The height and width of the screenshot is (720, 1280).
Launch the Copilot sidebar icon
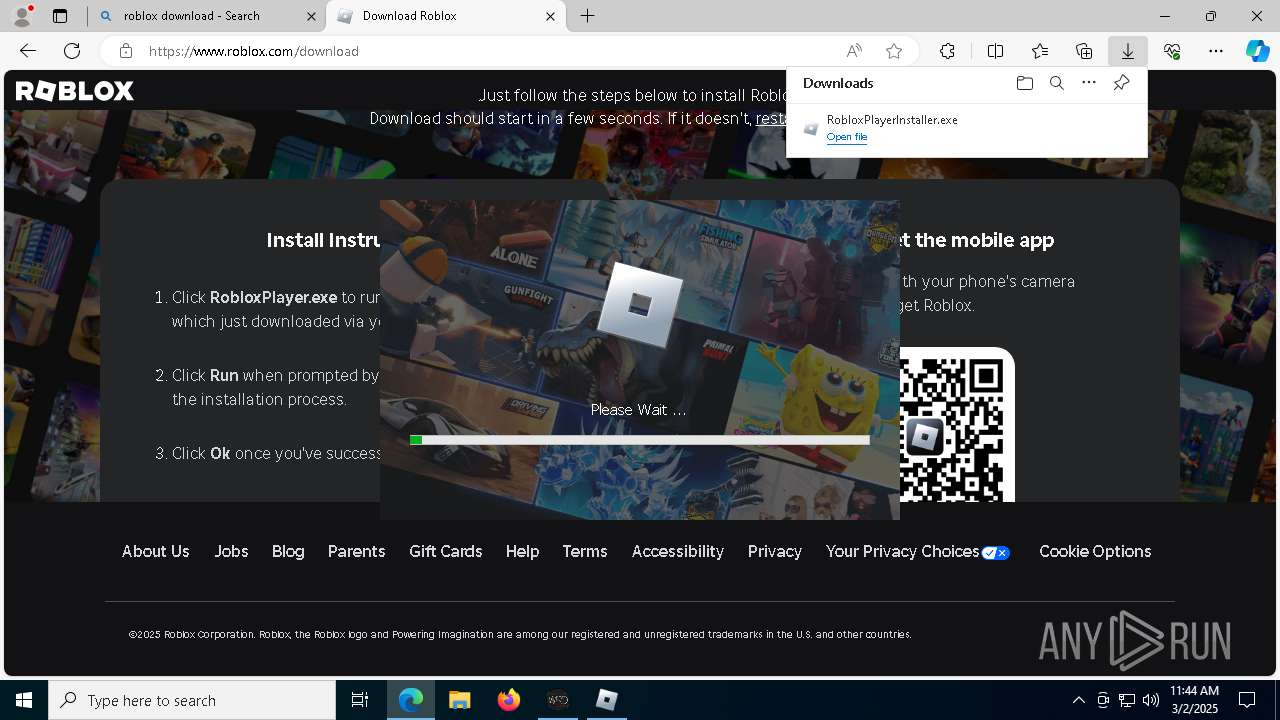coord(1257,51)
